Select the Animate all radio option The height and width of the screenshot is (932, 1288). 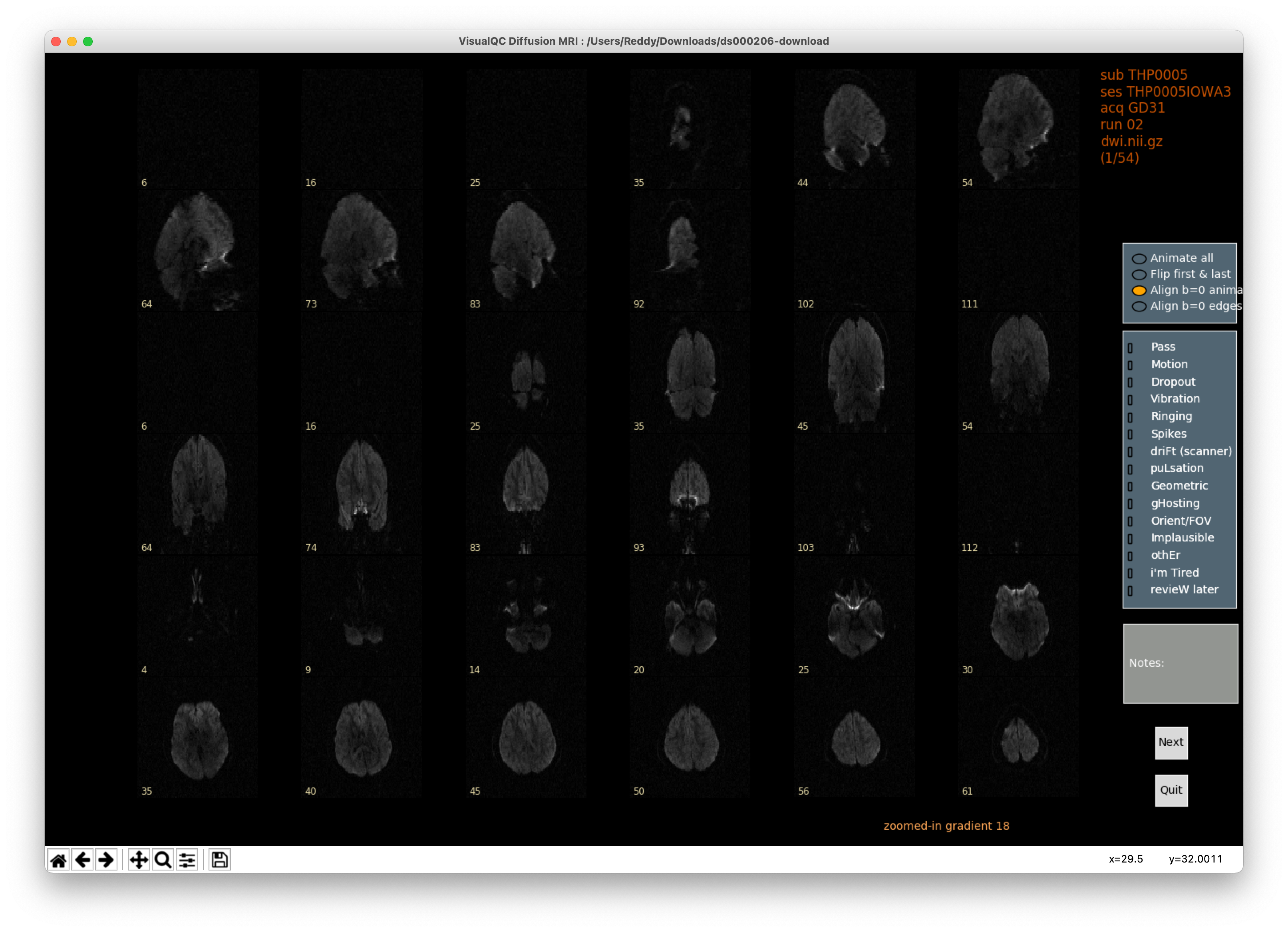(1139, 258)
